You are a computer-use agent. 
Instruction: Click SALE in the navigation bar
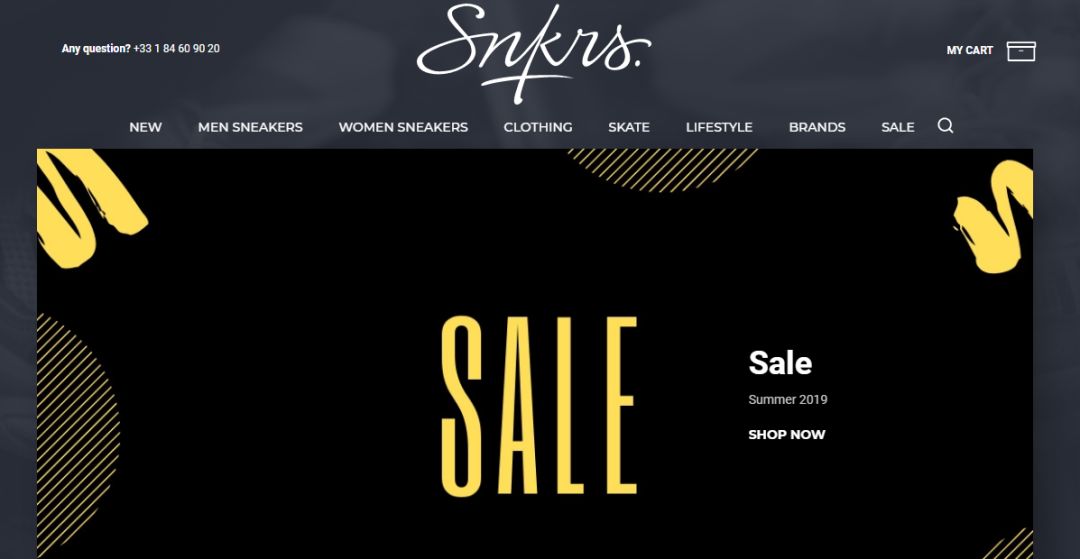(x=897, y=127)
